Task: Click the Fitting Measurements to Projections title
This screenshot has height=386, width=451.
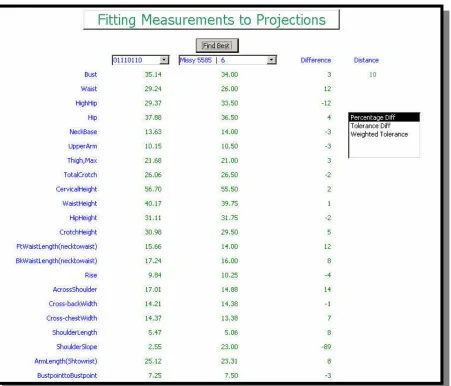Action: 211,20
